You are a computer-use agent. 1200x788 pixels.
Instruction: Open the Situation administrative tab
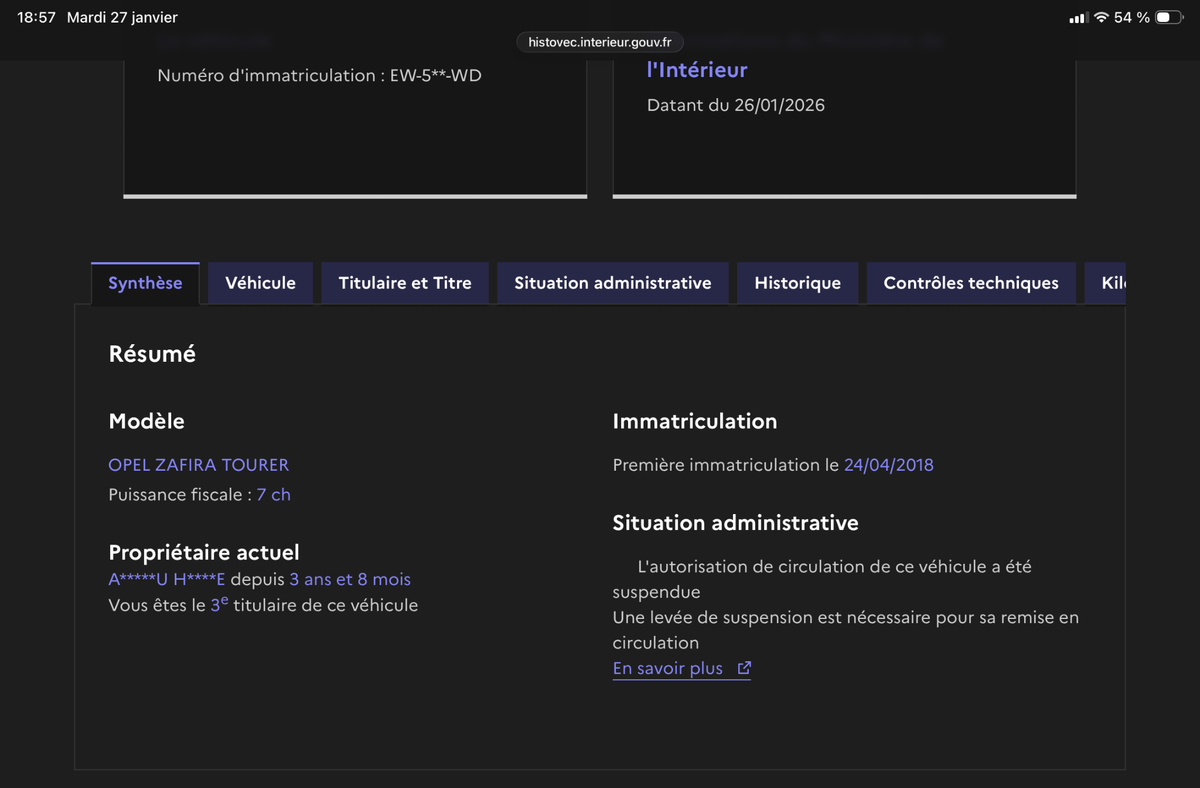click(613, 283)
